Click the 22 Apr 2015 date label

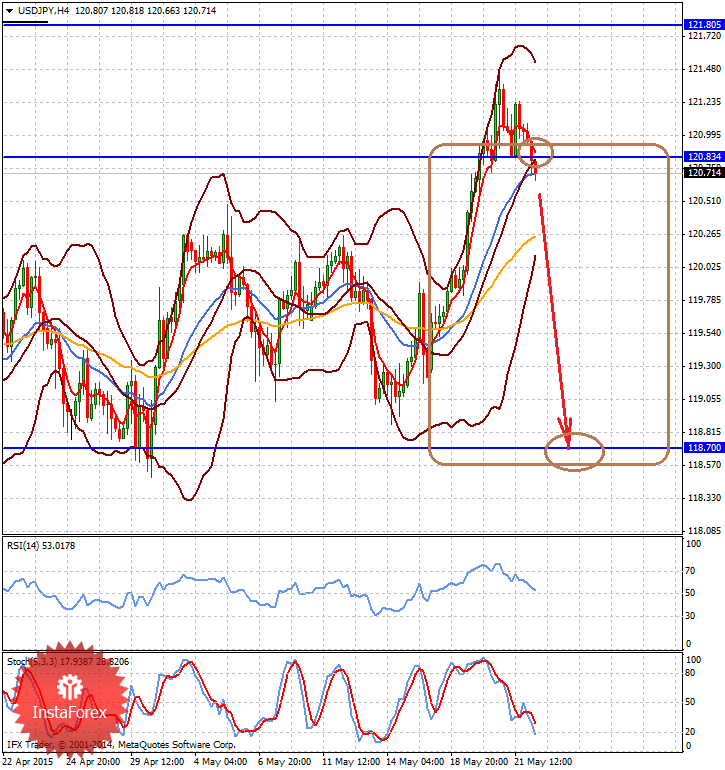tap(28, 762)
